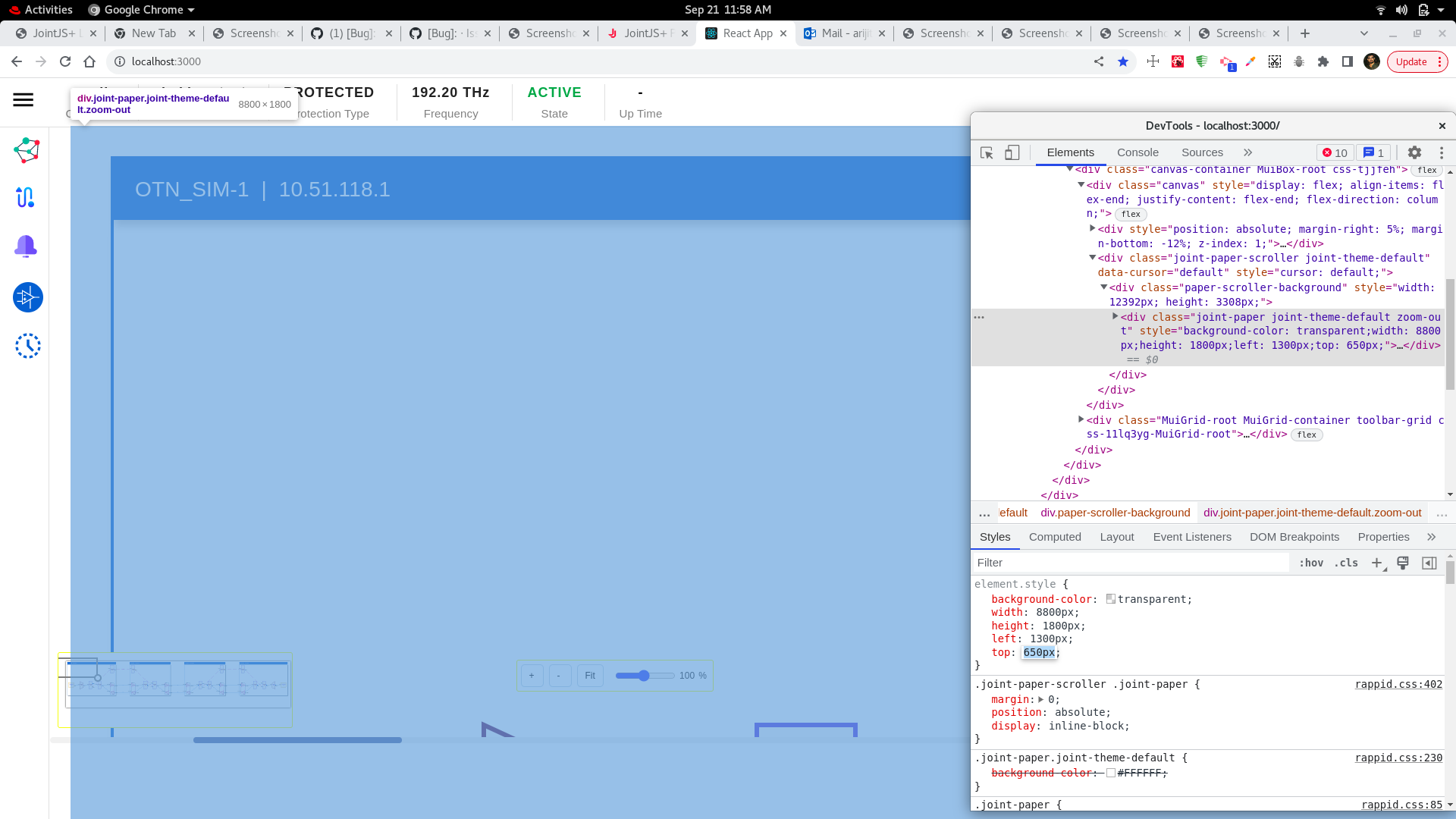Switch to the Console tab
The image size is (1456, 819).
coord(1137,152)
